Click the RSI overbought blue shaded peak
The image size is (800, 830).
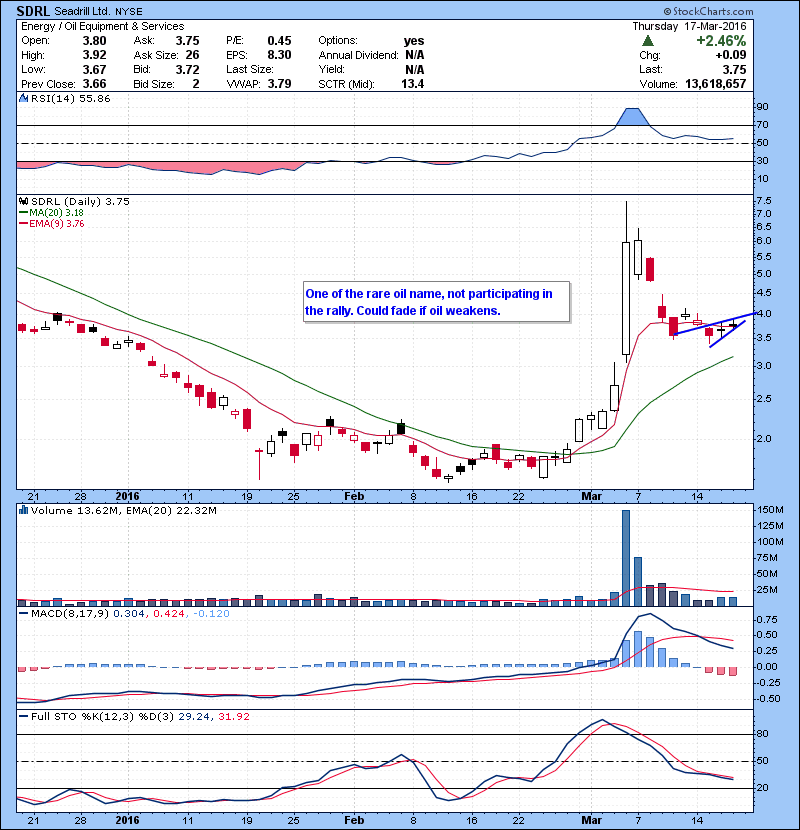click(633, 116)
